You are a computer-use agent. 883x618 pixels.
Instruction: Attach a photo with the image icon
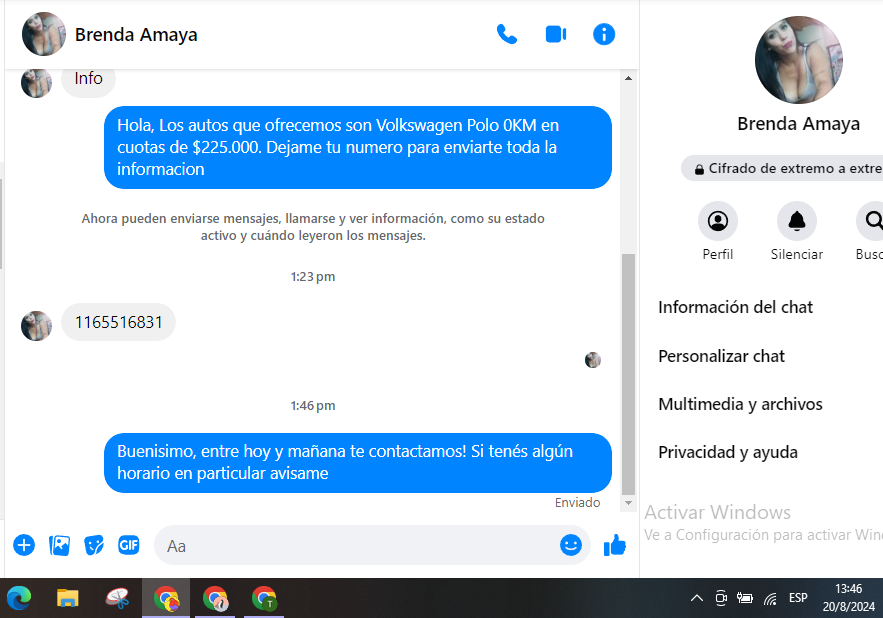click(59, 545)
